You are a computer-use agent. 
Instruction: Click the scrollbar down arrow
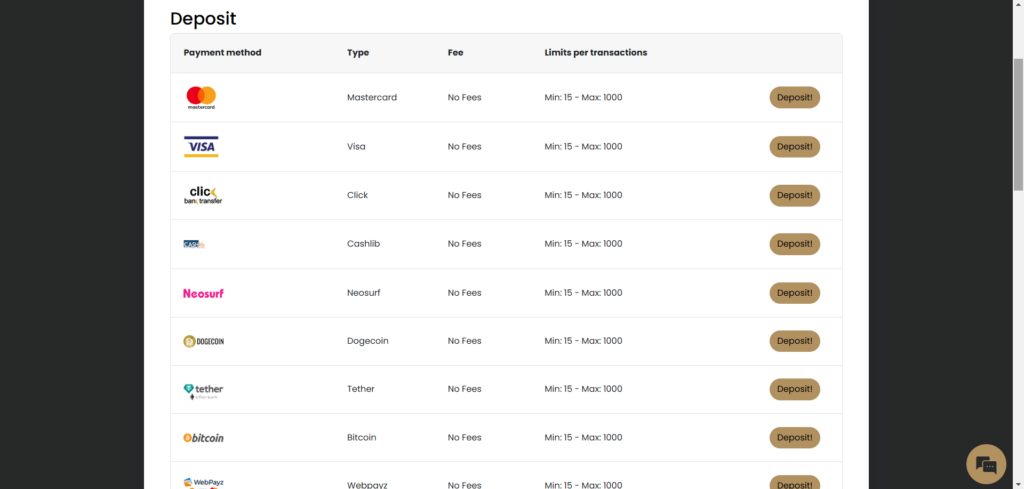pyautogui.click(x=1018, y=482)
